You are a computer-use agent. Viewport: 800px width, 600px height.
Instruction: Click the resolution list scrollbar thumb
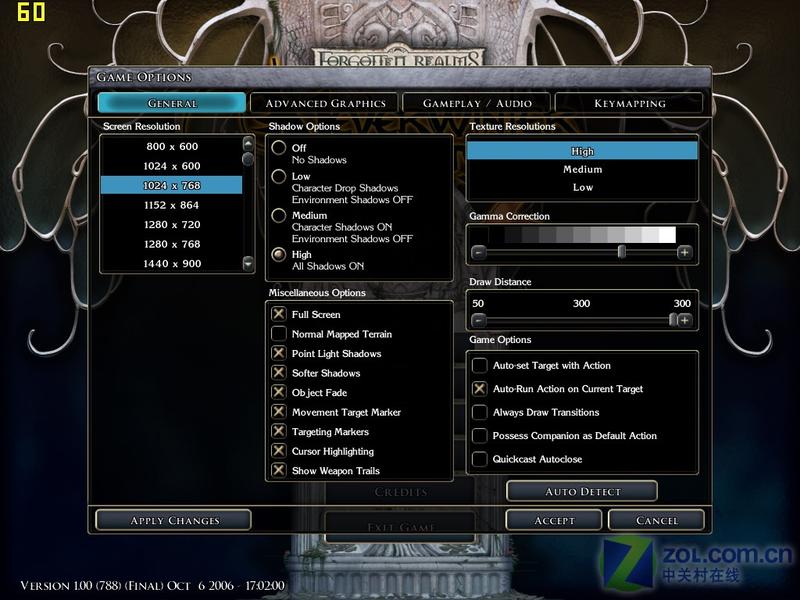click(248, 159)
